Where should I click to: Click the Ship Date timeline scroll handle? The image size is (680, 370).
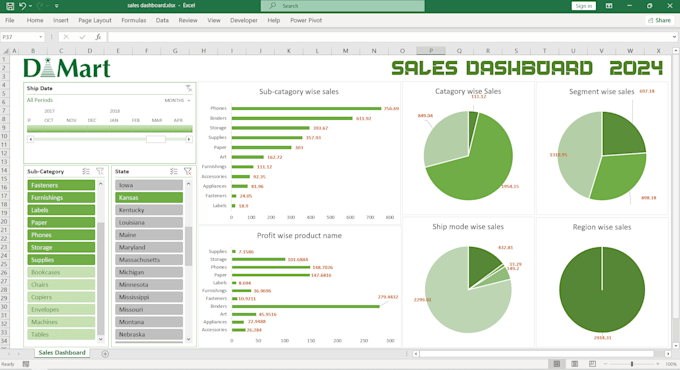click(156, 139)
